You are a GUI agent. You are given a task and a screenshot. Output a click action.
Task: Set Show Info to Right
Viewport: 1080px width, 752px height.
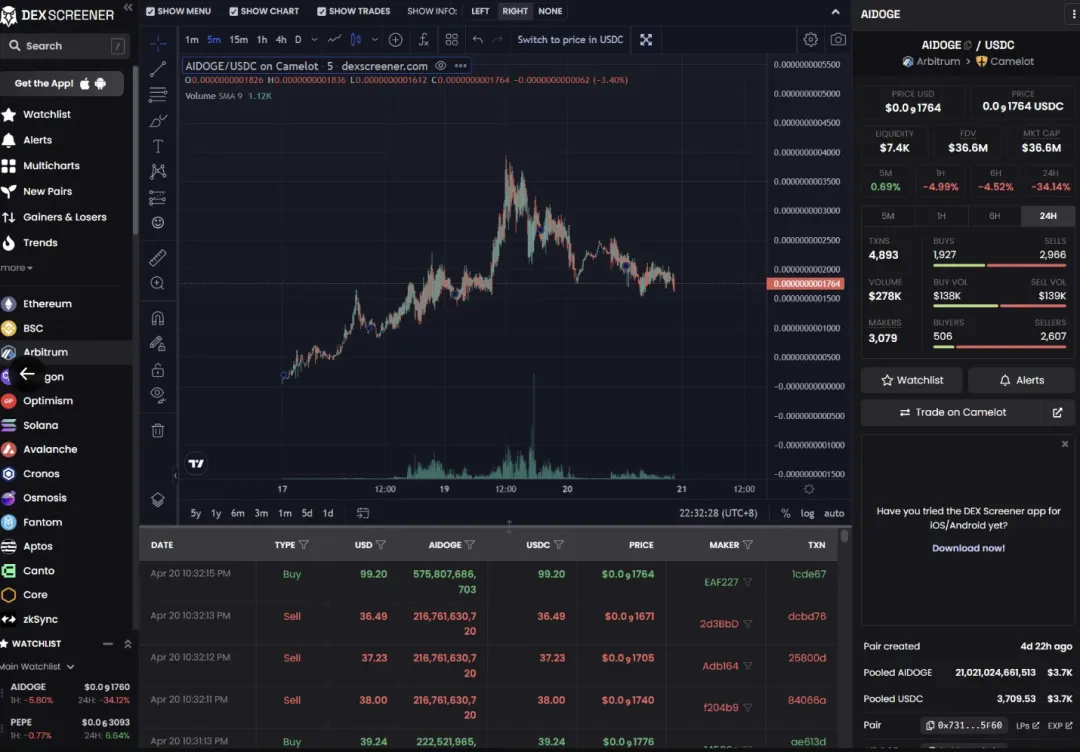515,11
